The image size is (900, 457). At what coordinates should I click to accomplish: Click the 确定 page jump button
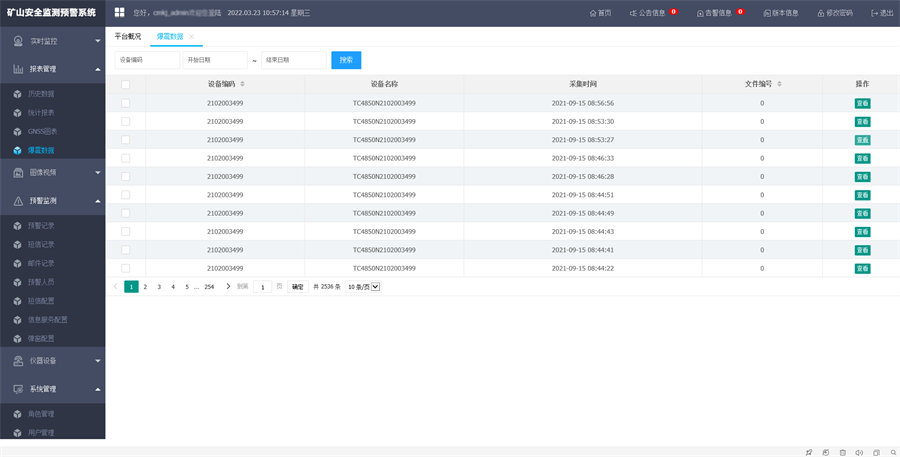pos(298,286)
